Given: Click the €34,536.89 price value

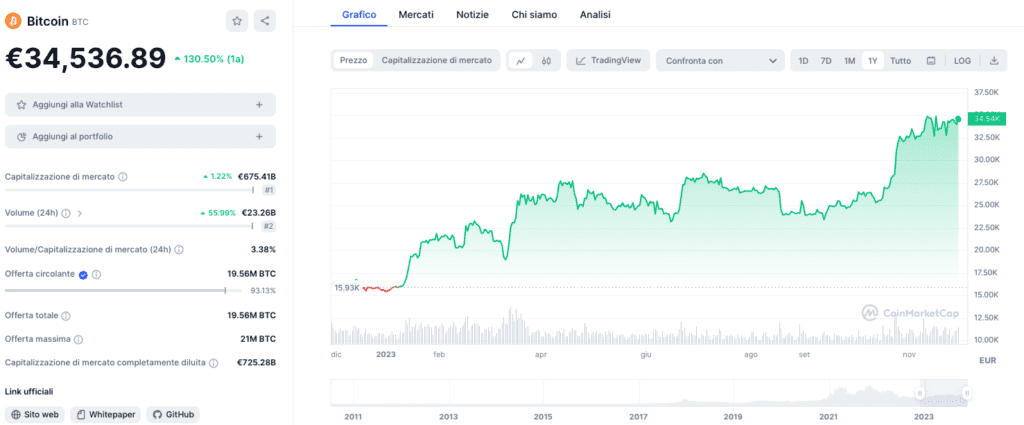Looking at the screenshot, I should click(x=86, y=59).
